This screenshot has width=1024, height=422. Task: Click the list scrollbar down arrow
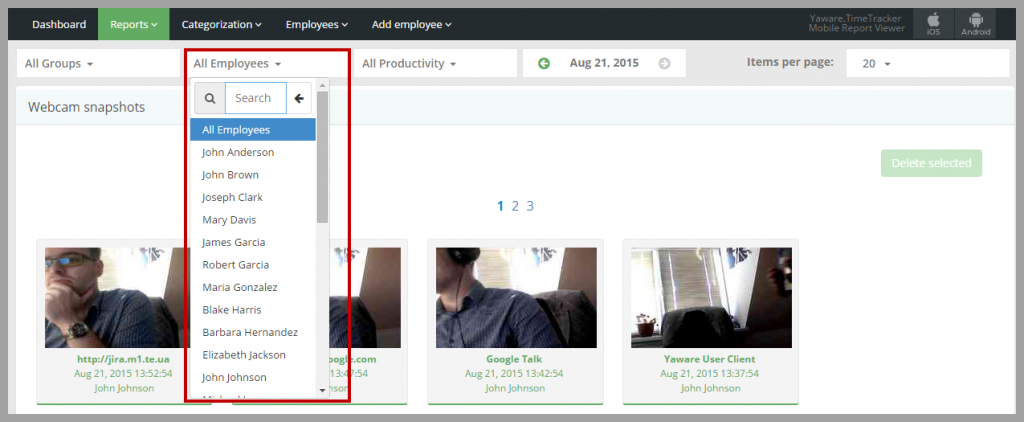[x=322, y=390]
